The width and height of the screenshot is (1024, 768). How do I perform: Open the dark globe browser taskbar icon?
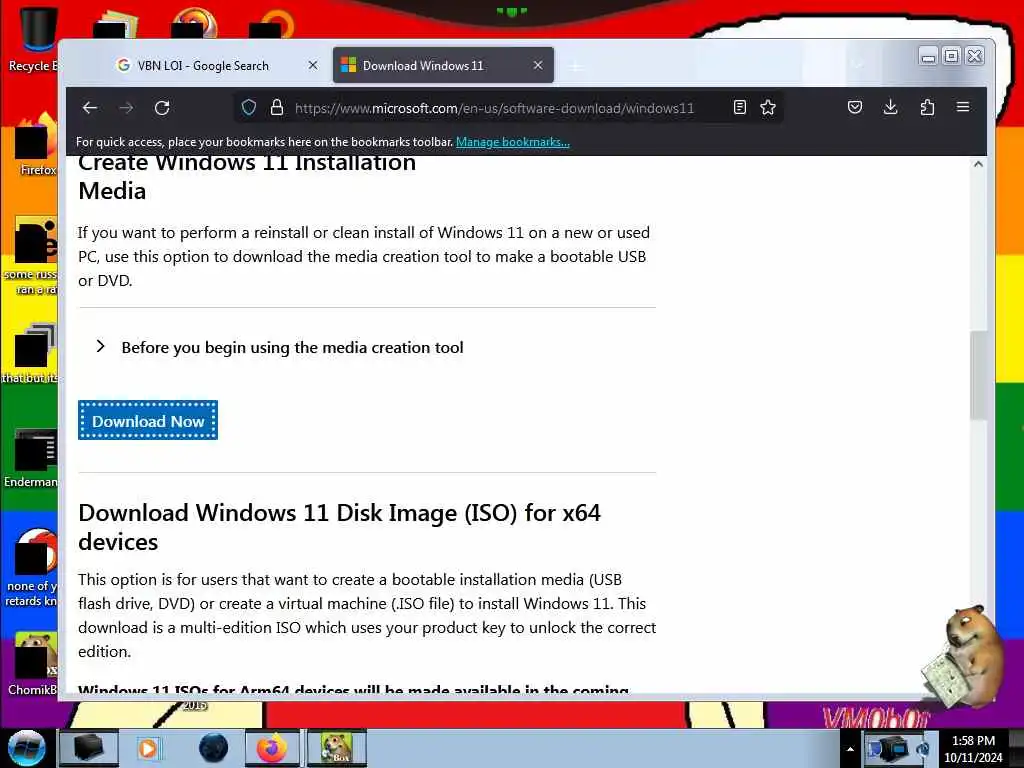[214, 748]
